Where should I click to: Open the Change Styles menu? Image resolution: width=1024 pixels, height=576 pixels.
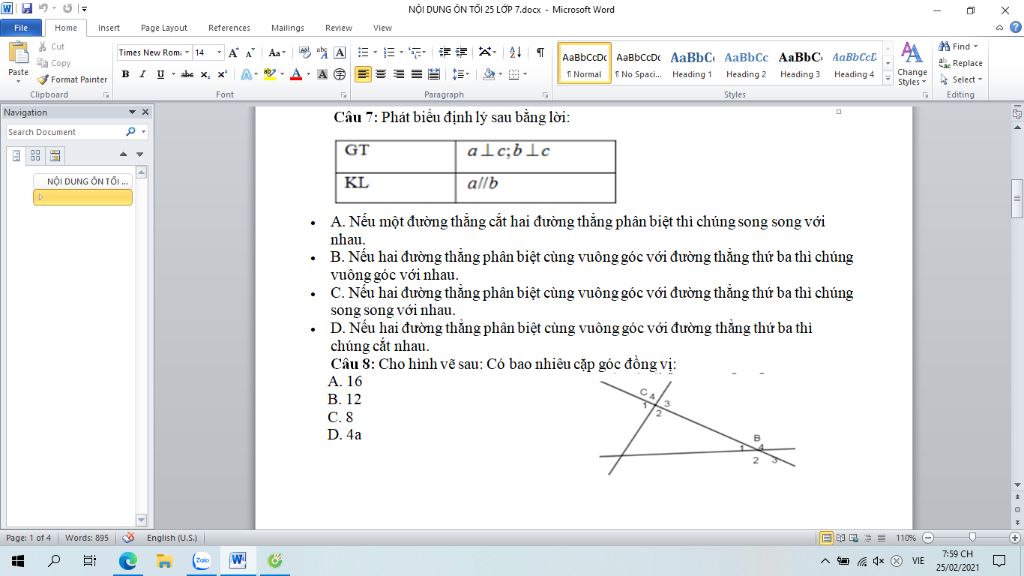(912, 64)
